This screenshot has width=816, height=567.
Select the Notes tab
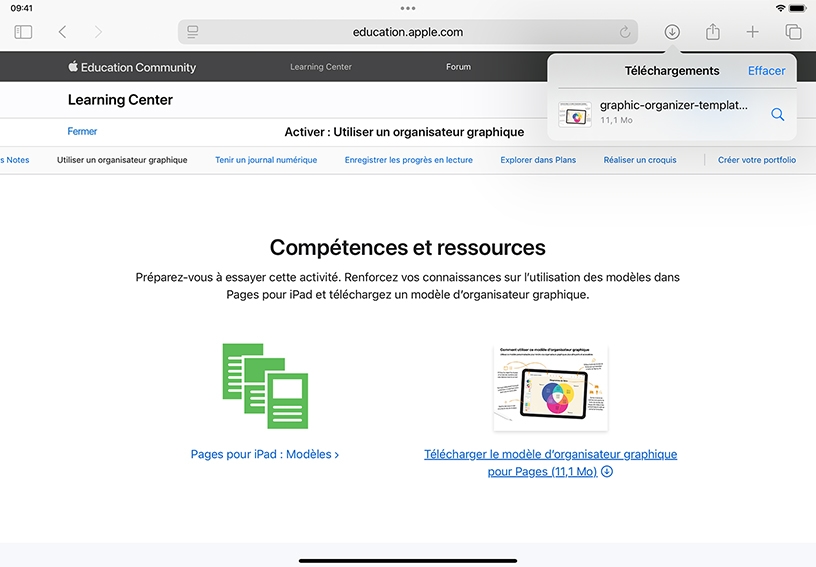(16, 160)
